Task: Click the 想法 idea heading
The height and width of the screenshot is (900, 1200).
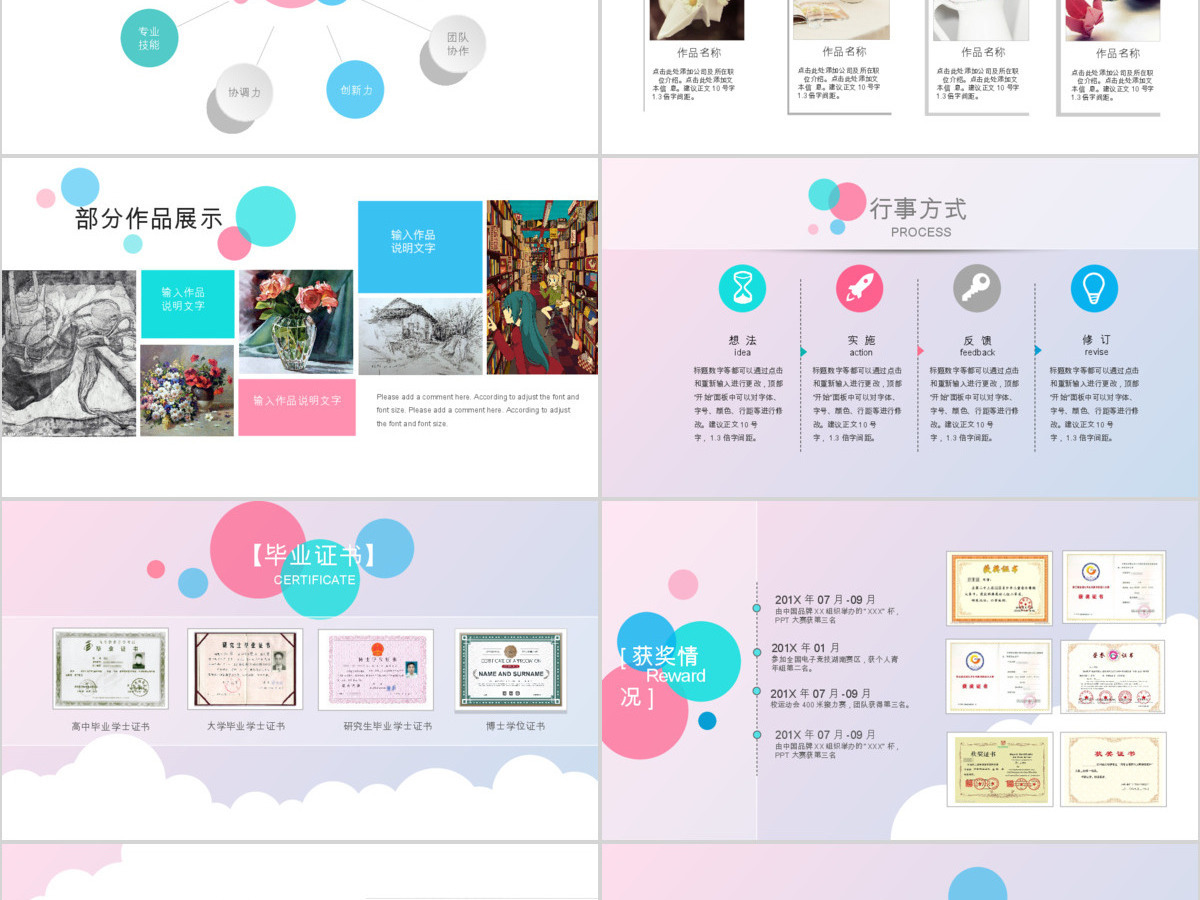Action: 742,346
